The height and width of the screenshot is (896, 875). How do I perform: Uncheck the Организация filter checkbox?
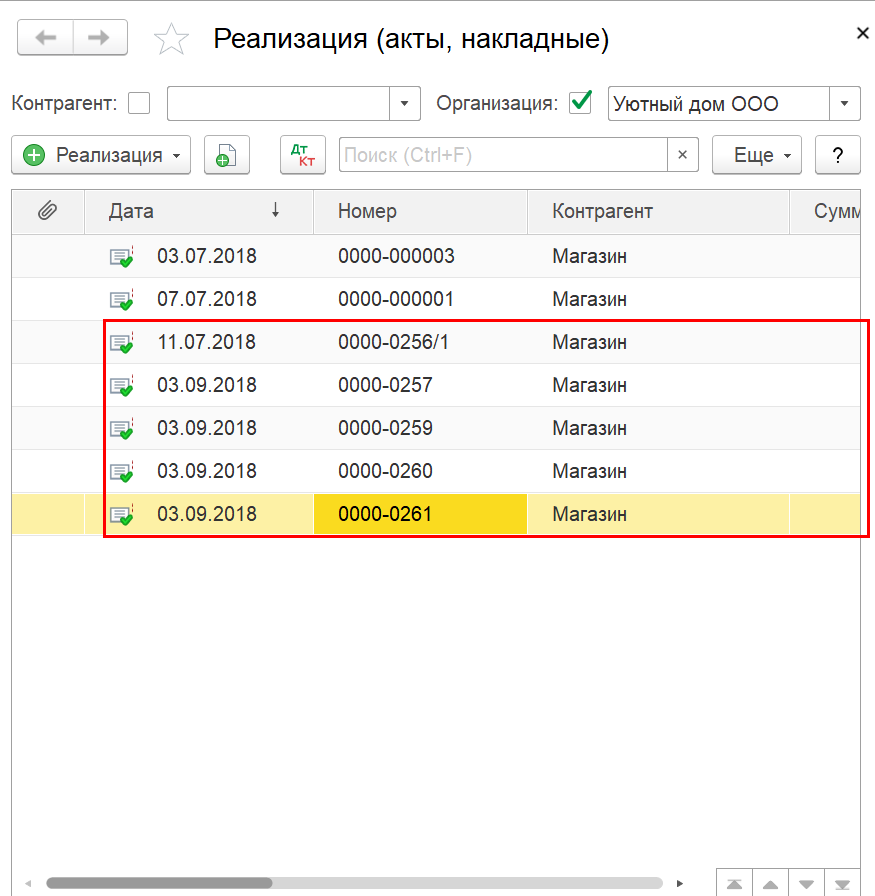point(580,103)
